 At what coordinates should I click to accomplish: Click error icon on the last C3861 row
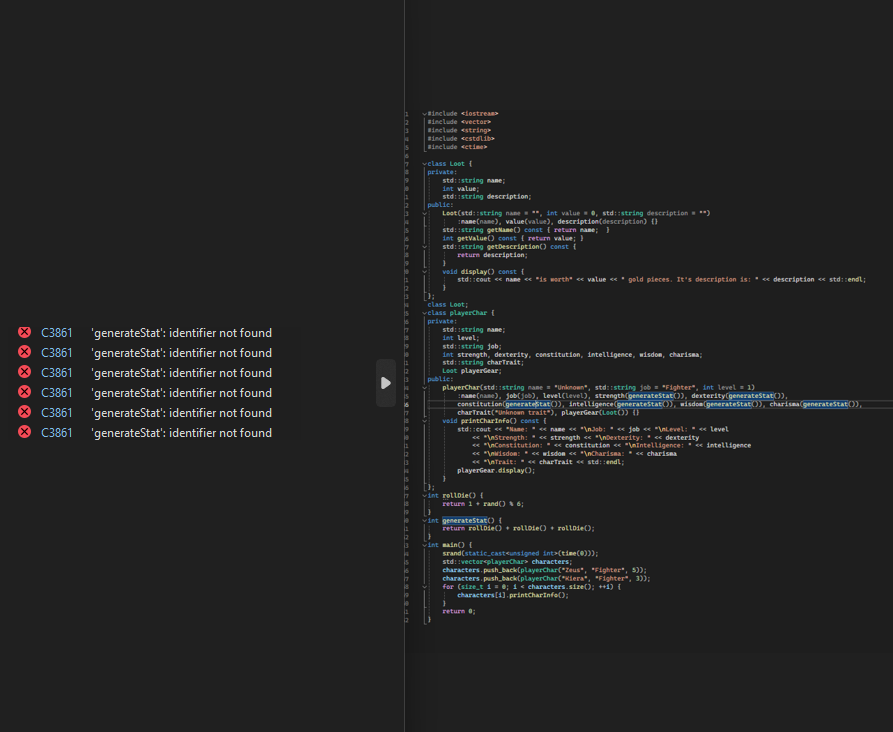tap(24, 432)
